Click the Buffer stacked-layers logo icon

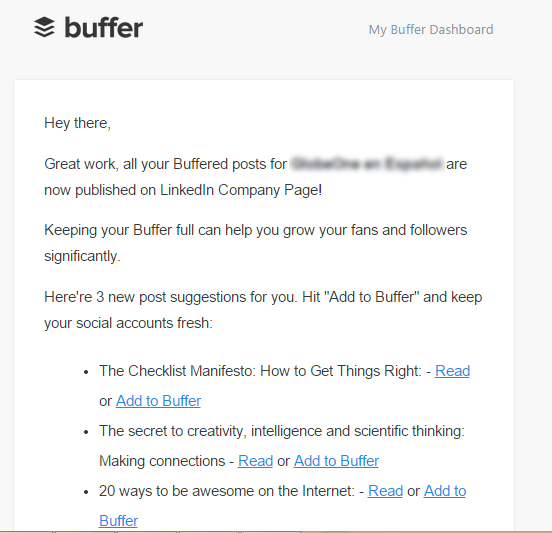(44, 27)
